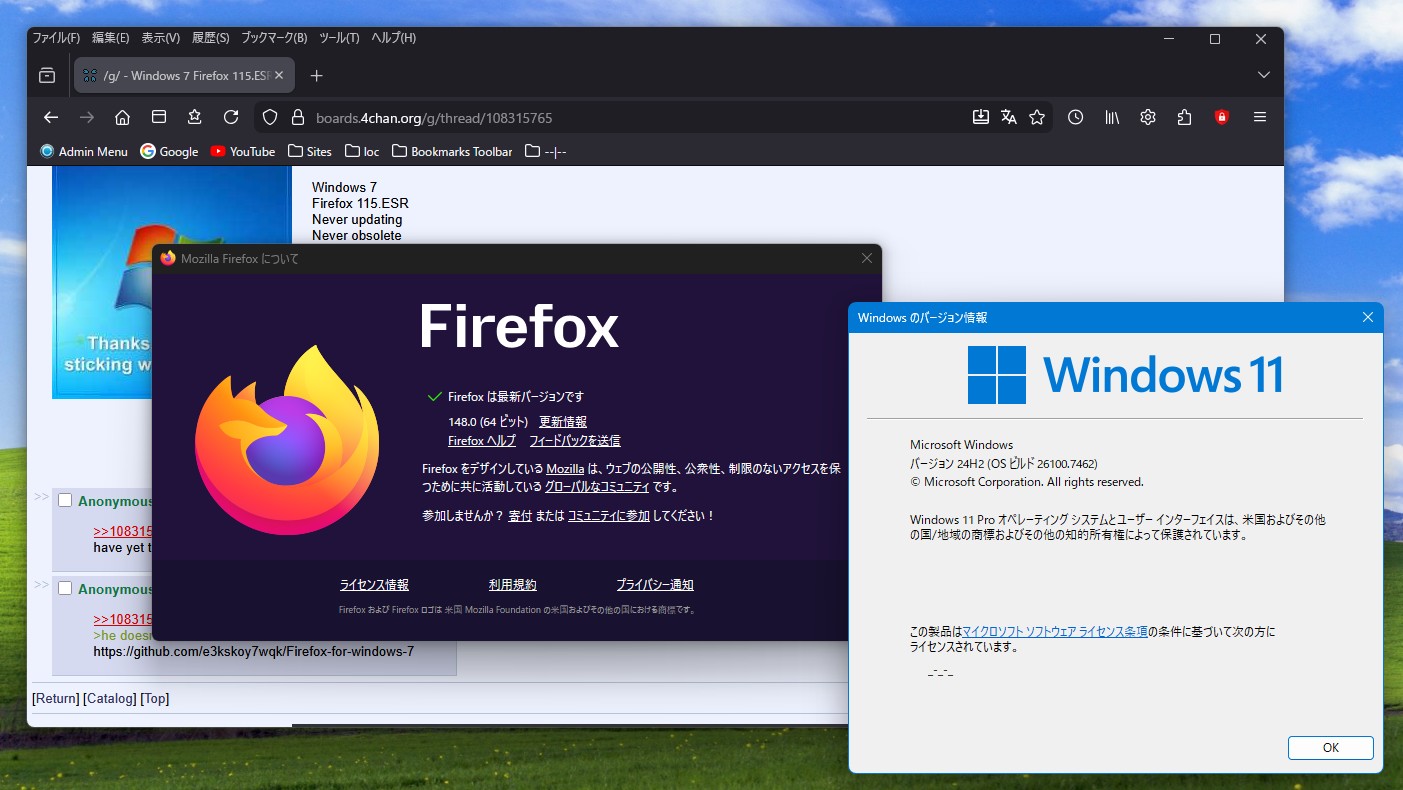Viewport: 1403px width, 790px height.
Task: Bookmark this page with the star
Action: coord(1037,117)
